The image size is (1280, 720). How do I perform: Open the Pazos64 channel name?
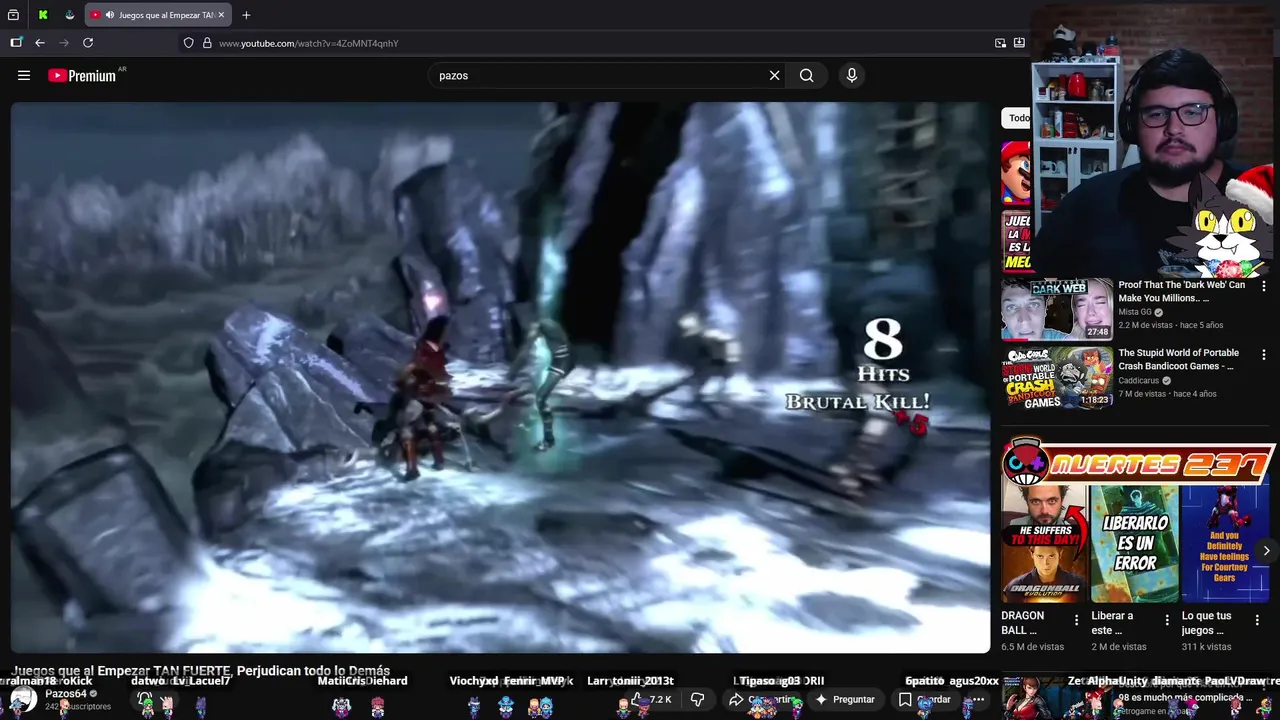click(x=66, y=693)
